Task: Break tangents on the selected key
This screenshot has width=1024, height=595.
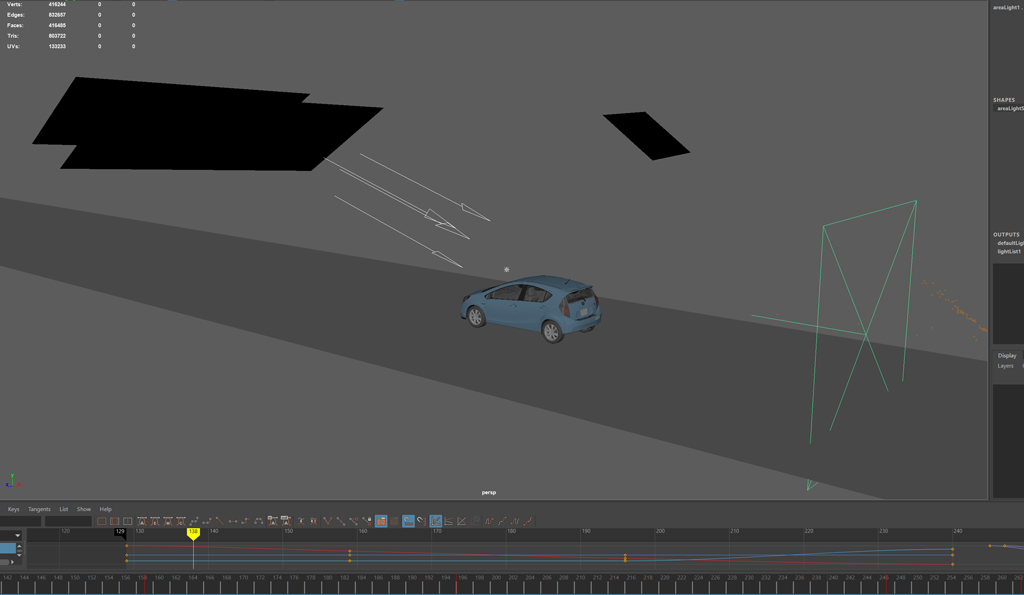Action: 327,520
